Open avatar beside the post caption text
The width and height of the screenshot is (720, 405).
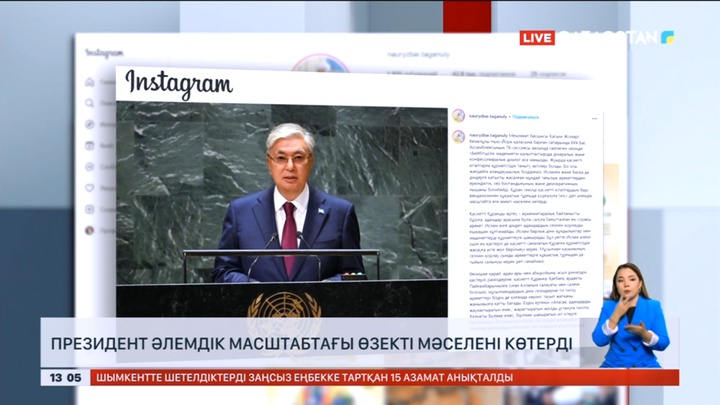click(458, 136)
